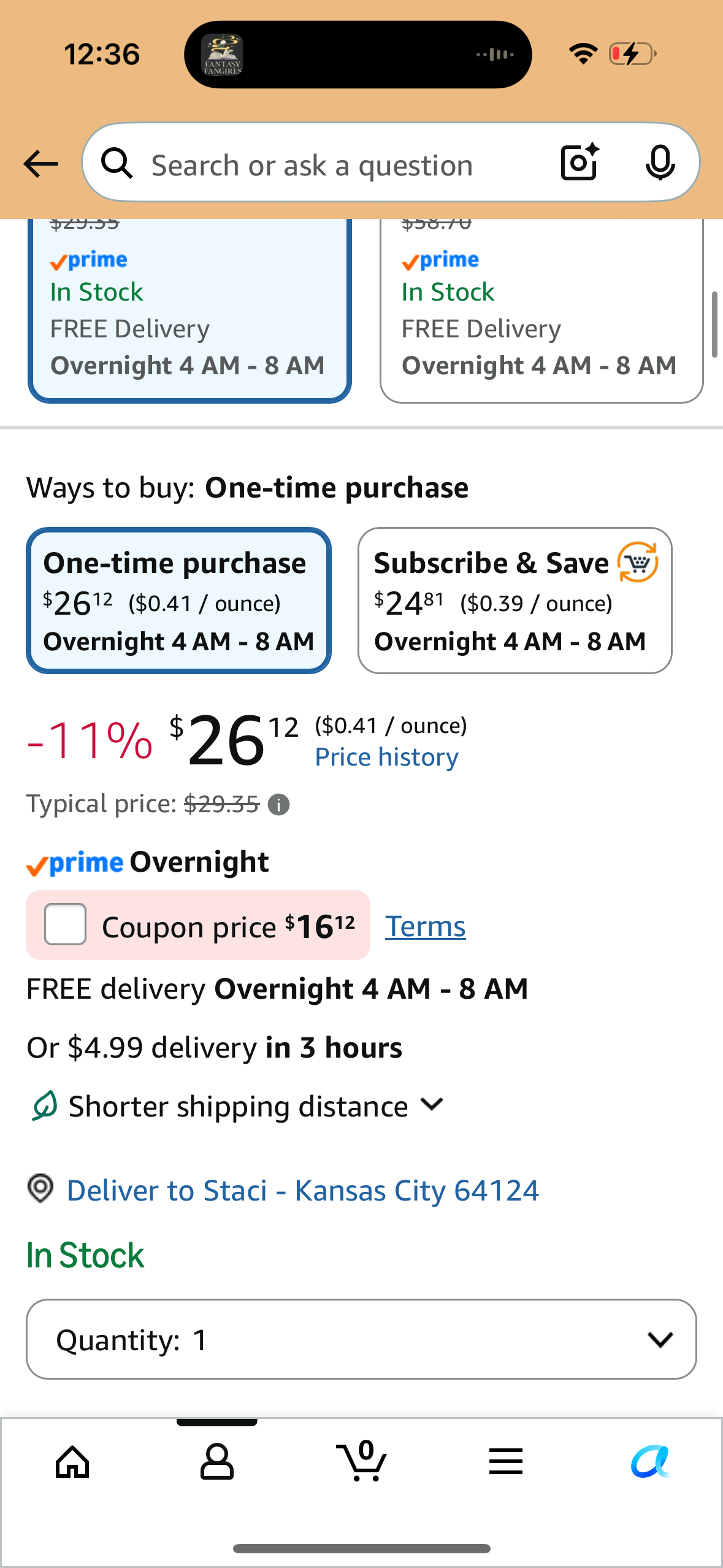
Task: Open the Price history link
Action: click(x=386, y=757)
